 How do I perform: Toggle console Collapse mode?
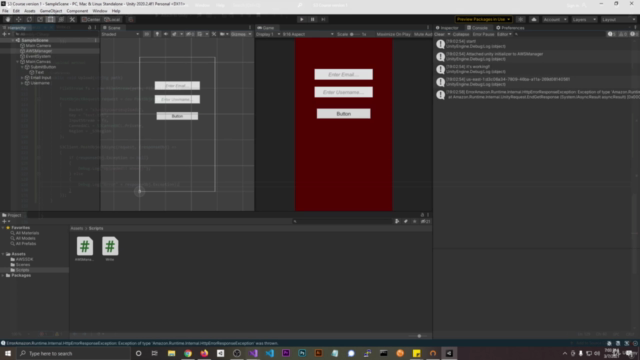[461, 34]
